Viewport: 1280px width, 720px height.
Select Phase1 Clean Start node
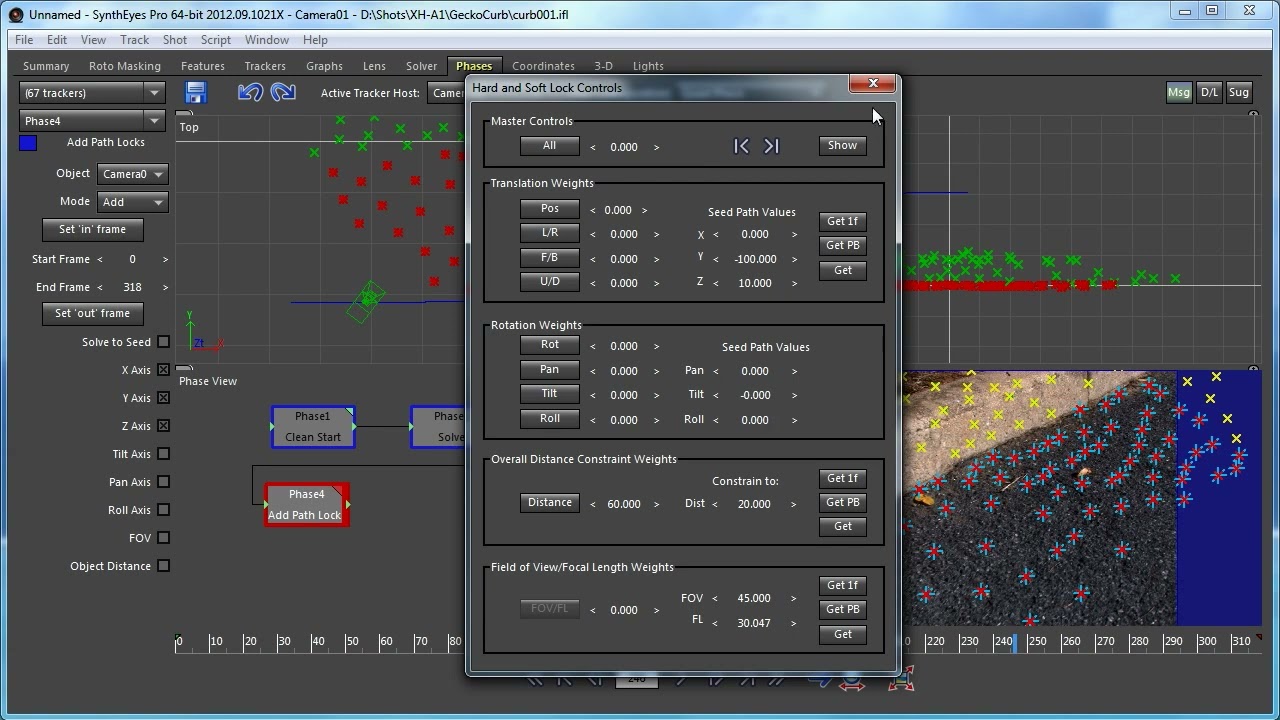tap(313, 427)
